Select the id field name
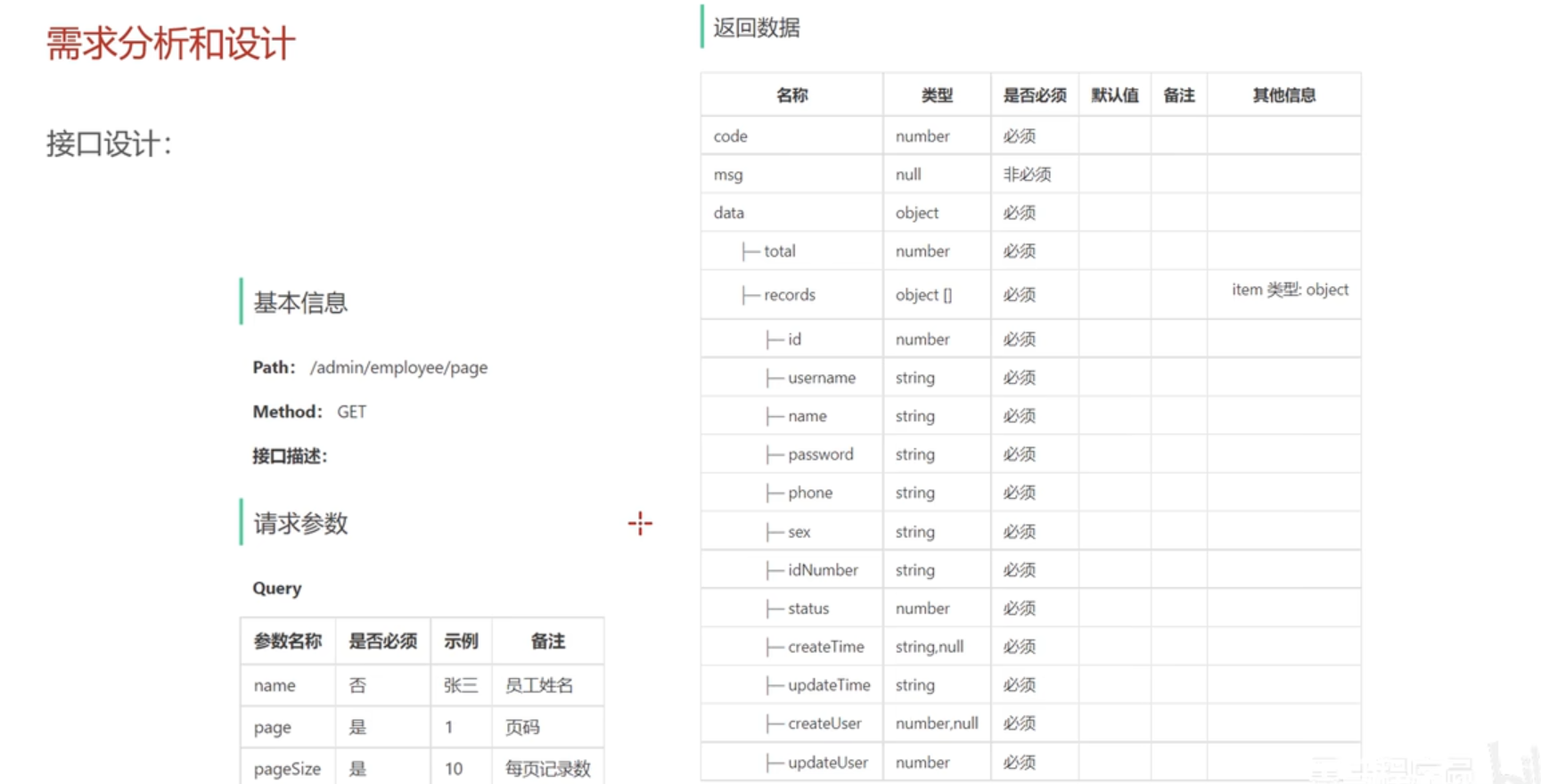 coord(794,339)
